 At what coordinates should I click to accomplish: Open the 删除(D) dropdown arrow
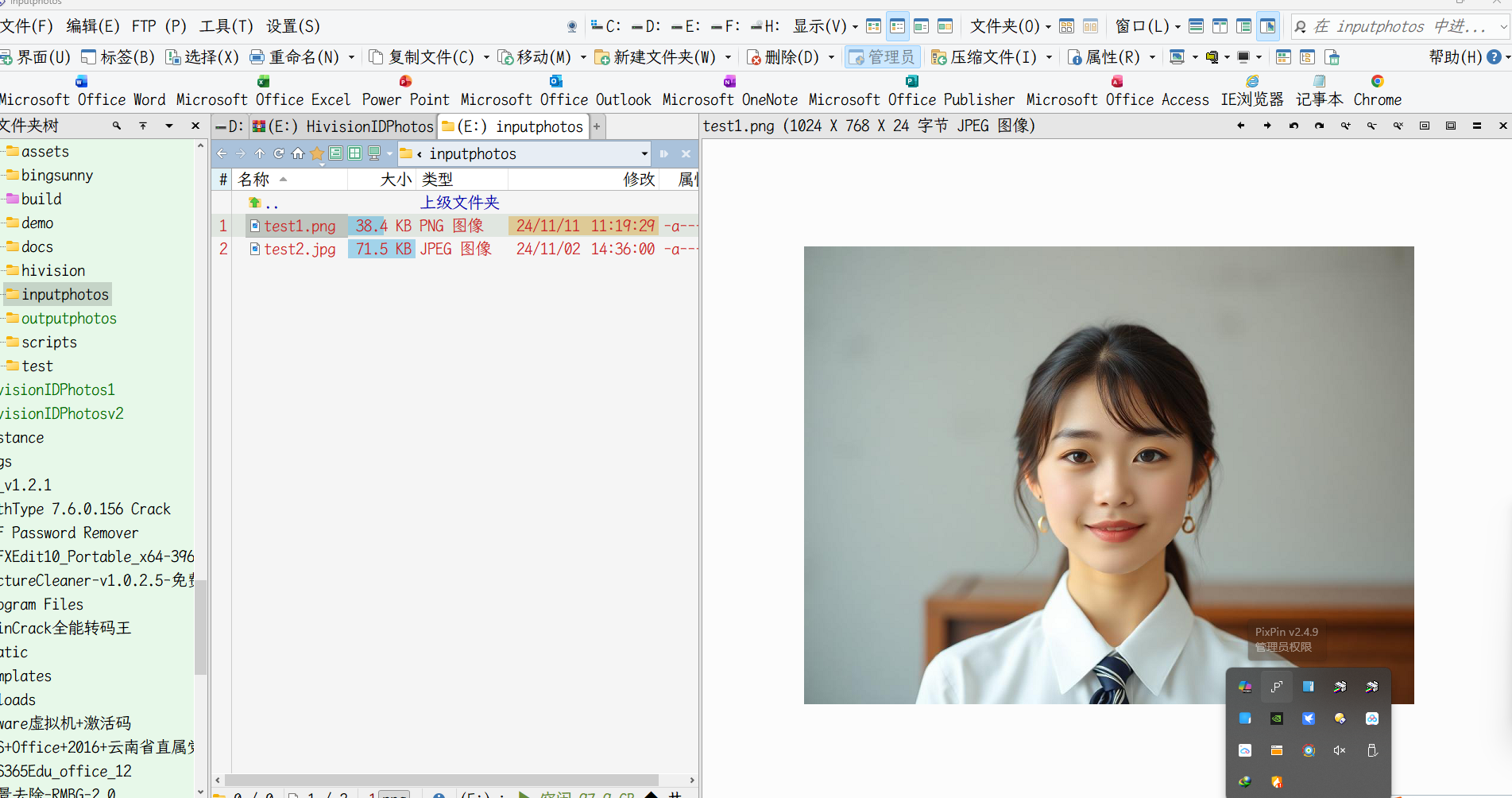tap(832, 57)
